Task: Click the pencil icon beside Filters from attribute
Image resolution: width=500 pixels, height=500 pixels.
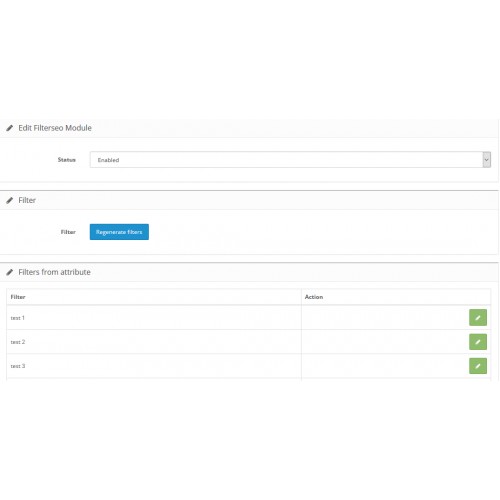Action: pyautogui.click(x=10, y=272)
